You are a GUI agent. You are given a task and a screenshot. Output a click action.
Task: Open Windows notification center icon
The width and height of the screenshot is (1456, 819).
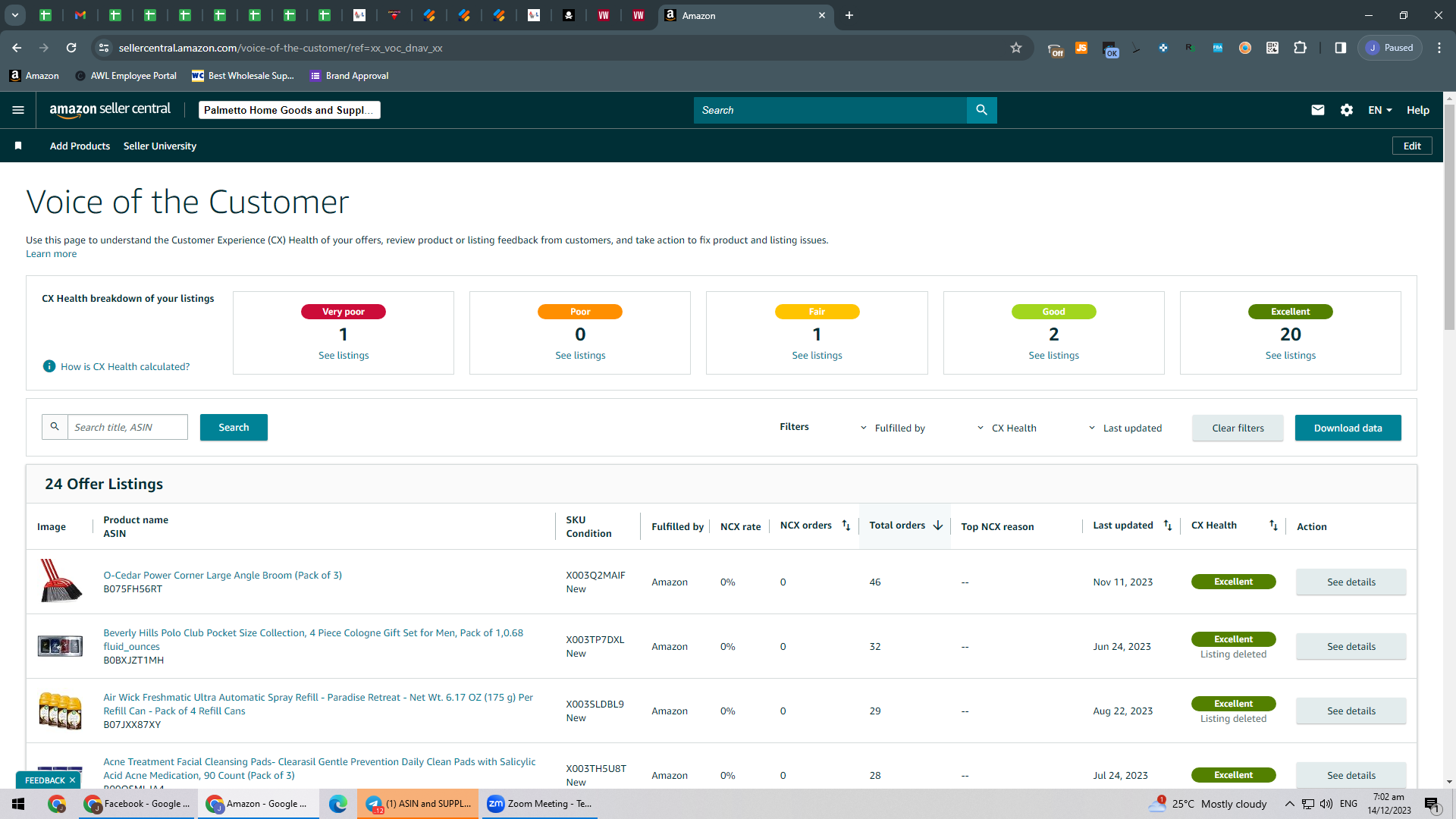pos(1432,804)
